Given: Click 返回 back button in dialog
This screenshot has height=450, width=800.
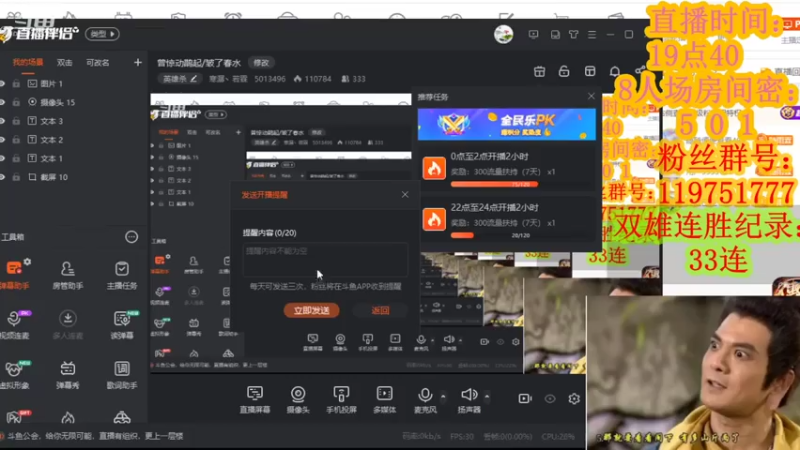Looking at the screenshot, I should pos(380,310).
